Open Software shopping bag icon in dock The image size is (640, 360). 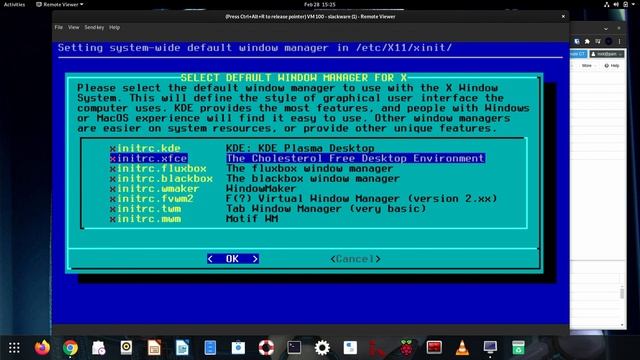238,348
